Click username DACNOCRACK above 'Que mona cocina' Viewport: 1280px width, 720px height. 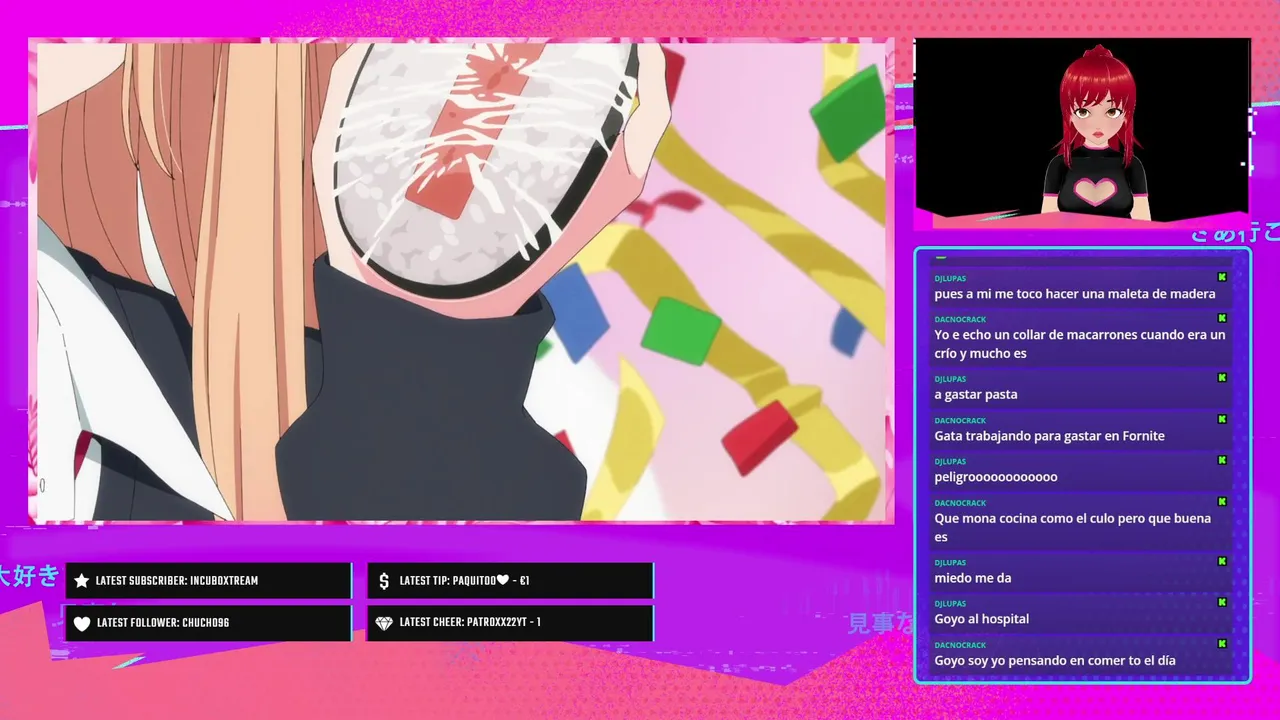[x=960, y=503]
